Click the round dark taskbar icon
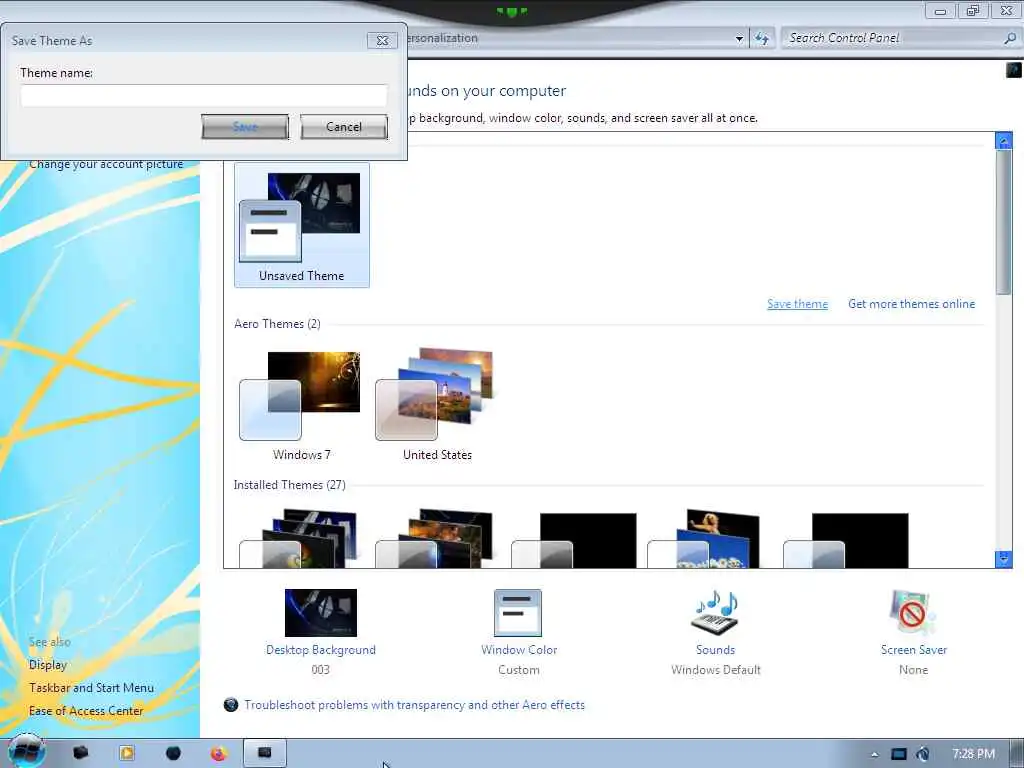1024x768 pixels. tap(173, 753)
